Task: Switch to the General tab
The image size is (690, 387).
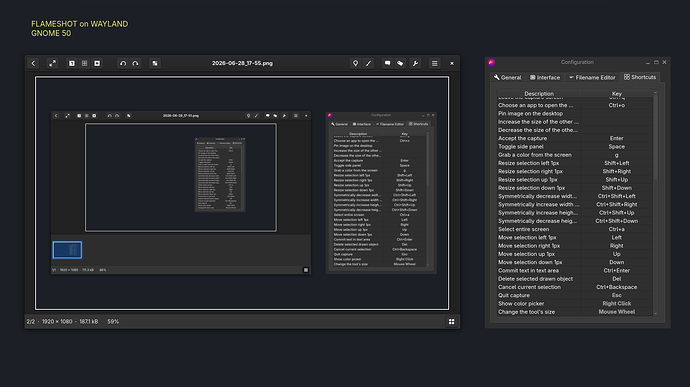Action: tap(507, 77)
